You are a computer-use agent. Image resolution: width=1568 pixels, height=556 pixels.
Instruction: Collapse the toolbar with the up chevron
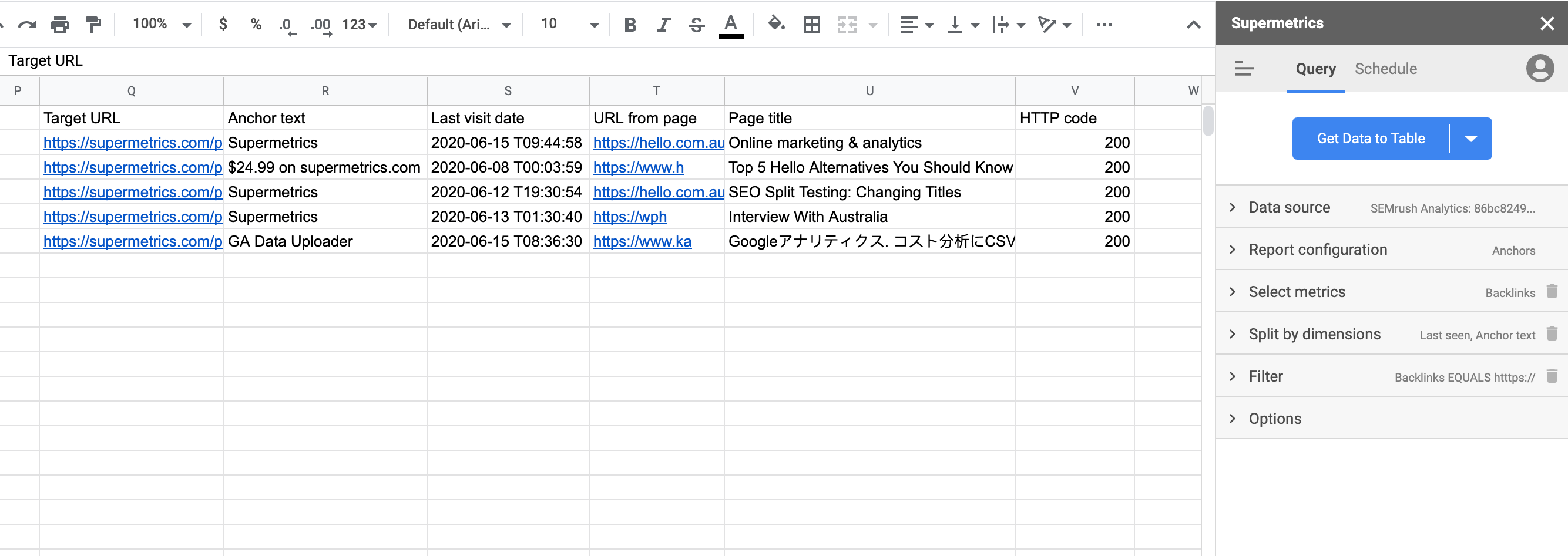tap(1194, 25)
